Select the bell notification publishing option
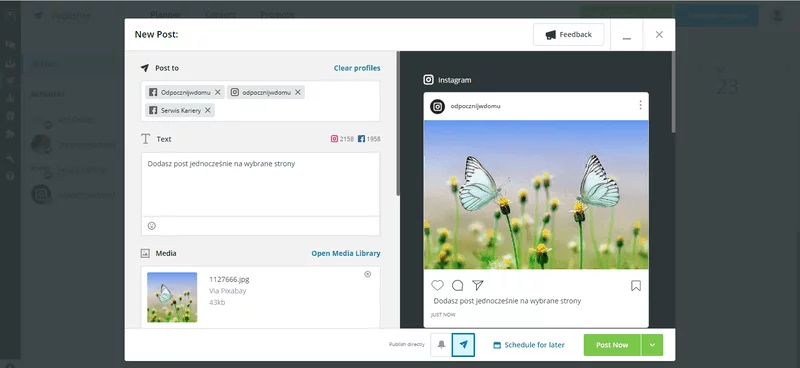The width and height of the screenshot is (800, 368). (441, 345)
